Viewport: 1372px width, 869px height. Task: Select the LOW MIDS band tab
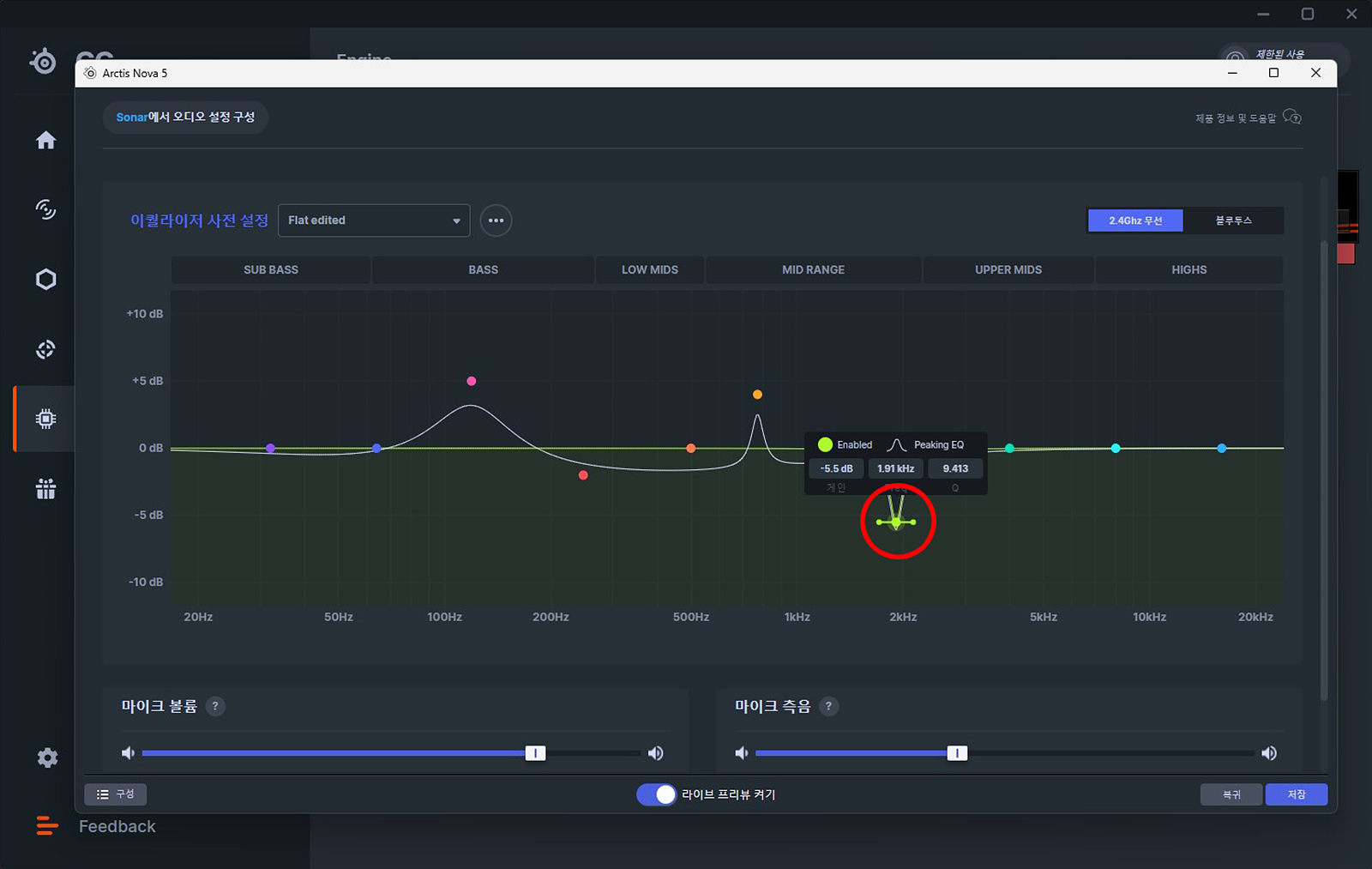pos(650,269)
